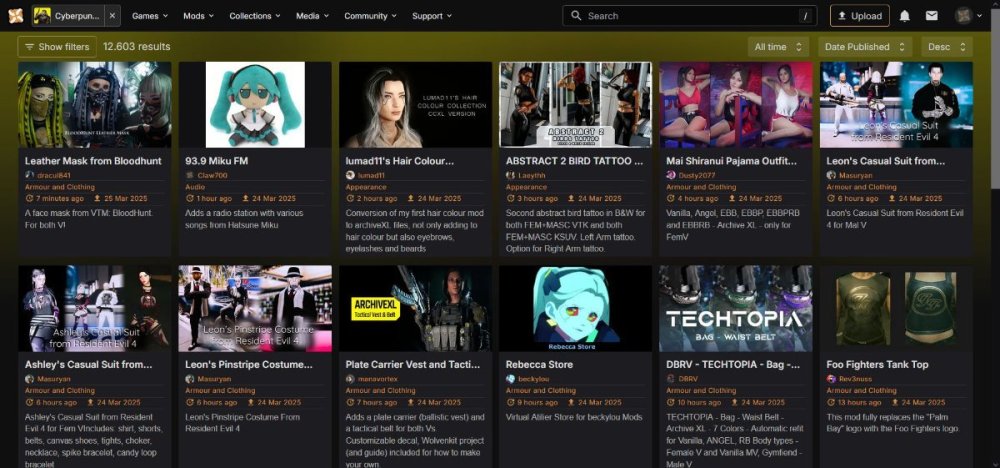Open the All time dropdown
The height and width of the screenshot is (468, 1000).
(x=778, y=47)
